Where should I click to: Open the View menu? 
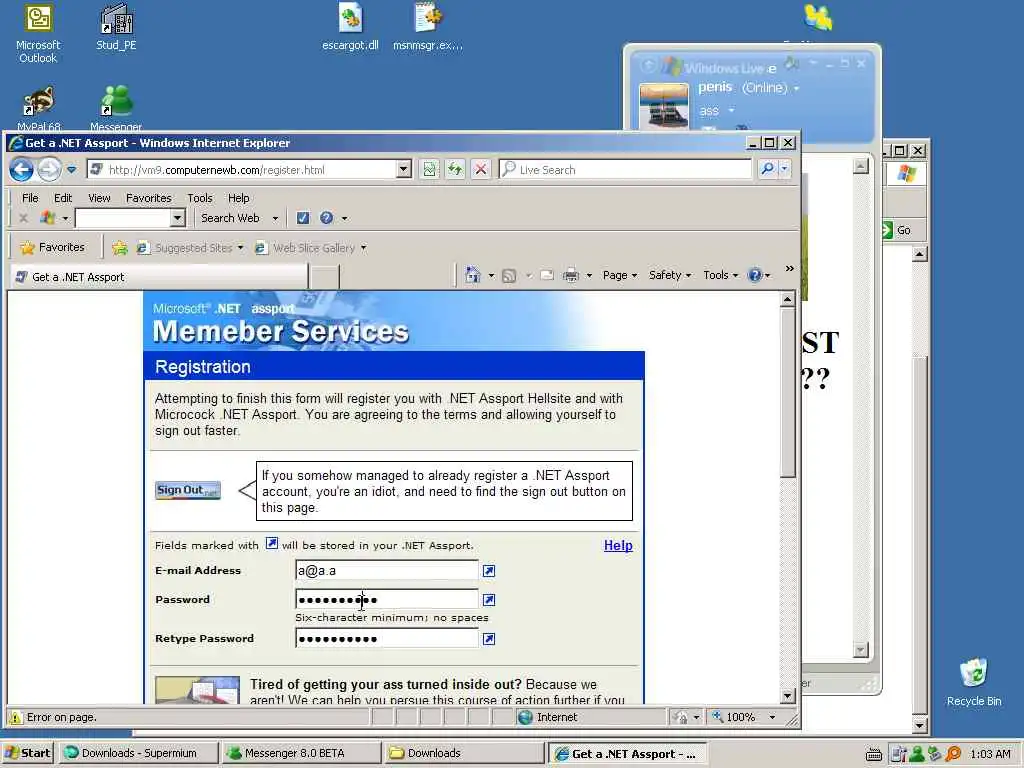pyautogui.click(x=99, y=198)
